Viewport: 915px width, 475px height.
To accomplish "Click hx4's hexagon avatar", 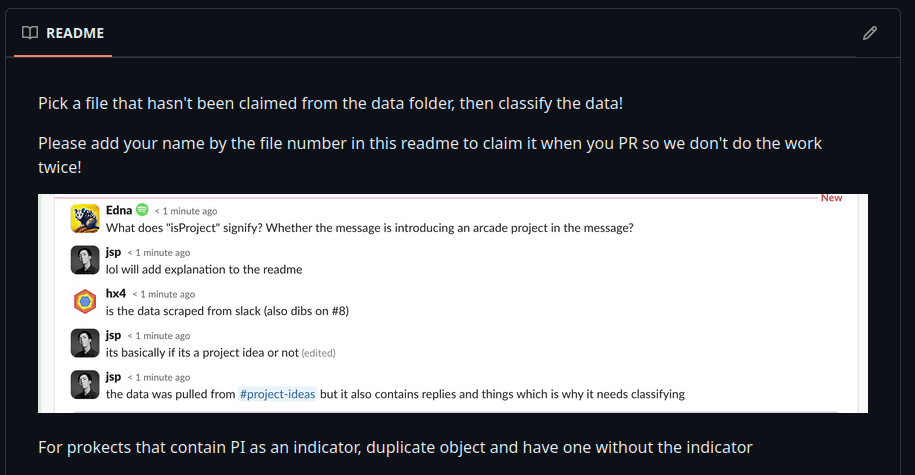I will pyautogui.click(x=85, y=302).
